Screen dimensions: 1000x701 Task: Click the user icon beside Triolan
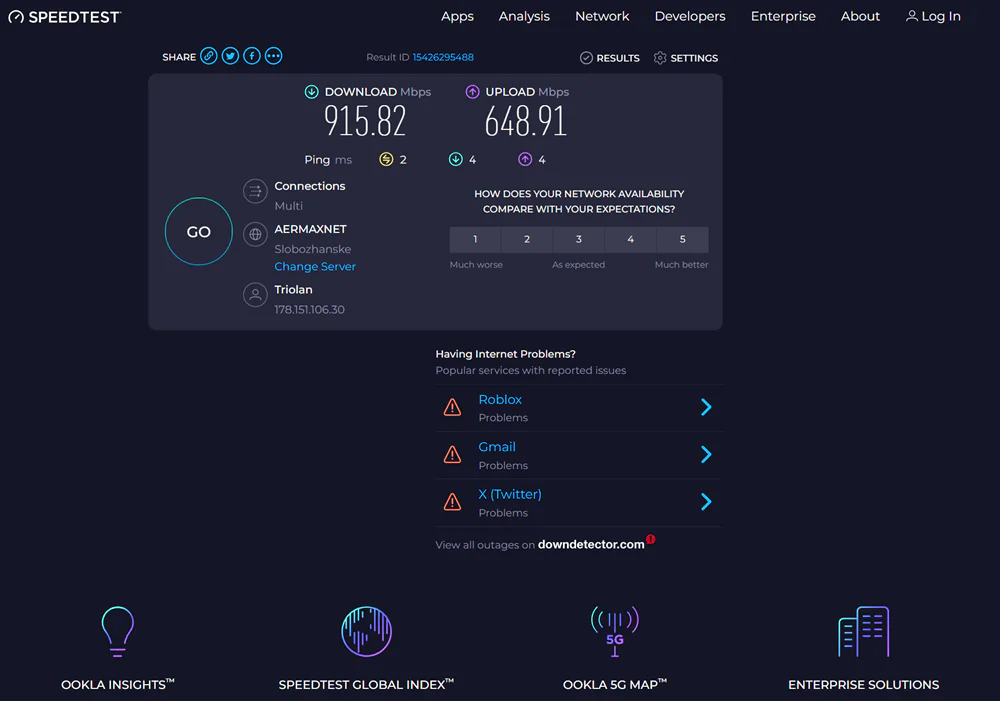coord(255,295)
